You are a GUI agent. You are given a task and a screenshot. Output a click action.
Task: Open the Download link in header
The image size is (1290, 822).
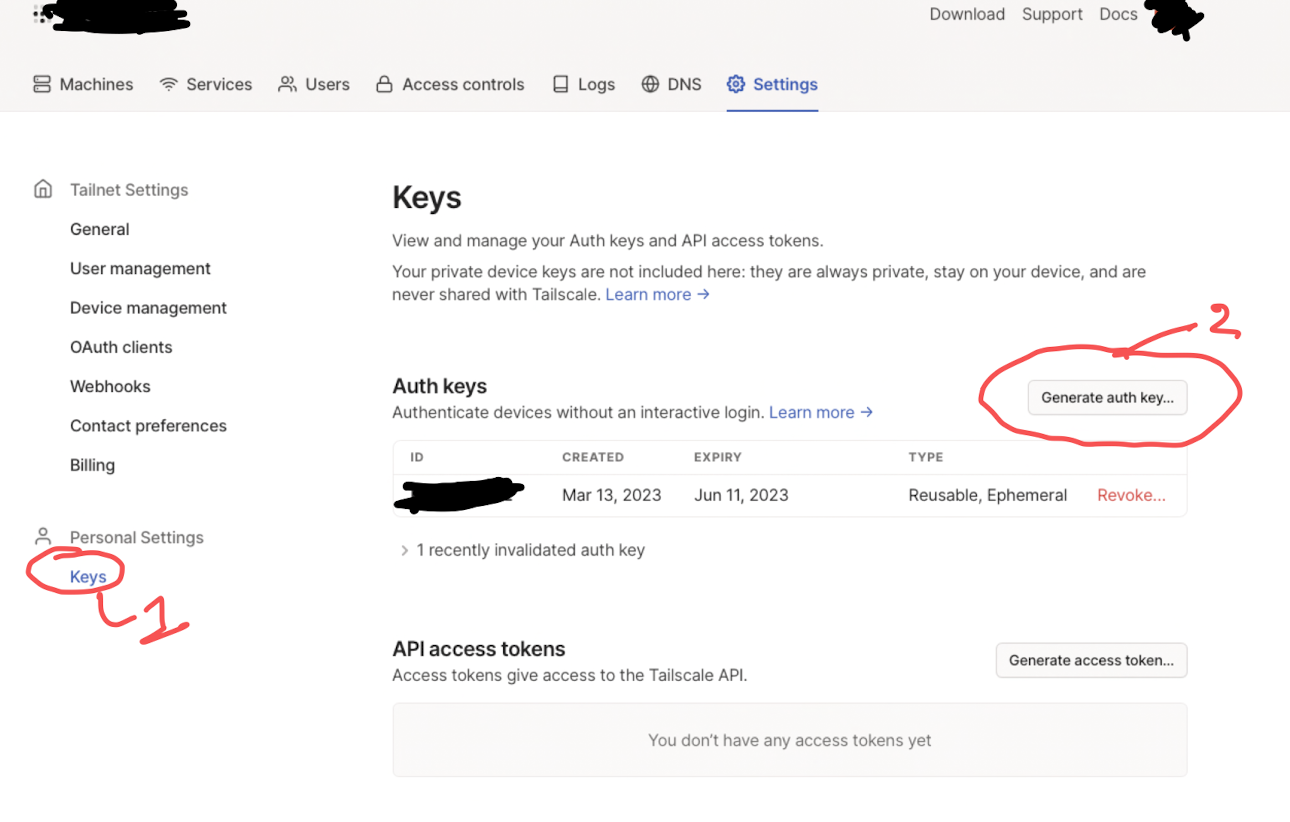pyautogui.click(x=967, y=14)
